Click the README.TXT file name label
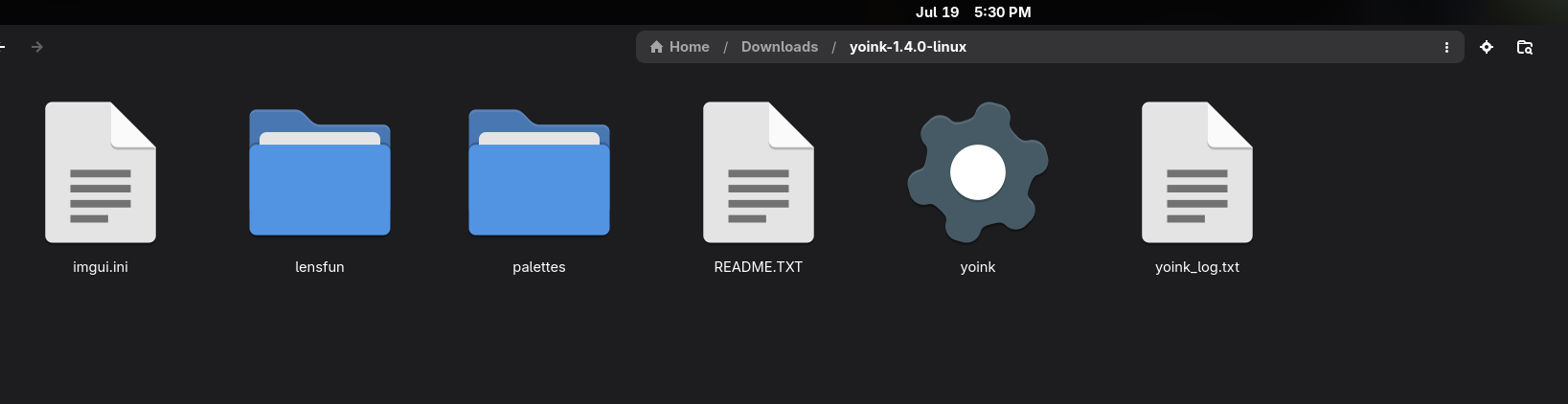 759,267
